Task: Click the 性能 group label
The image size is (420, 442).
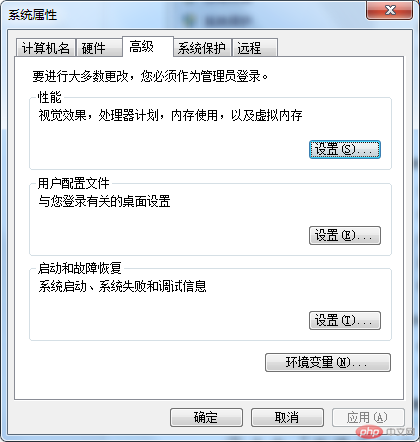Action: pyautogui.click(x=50, y=98)
